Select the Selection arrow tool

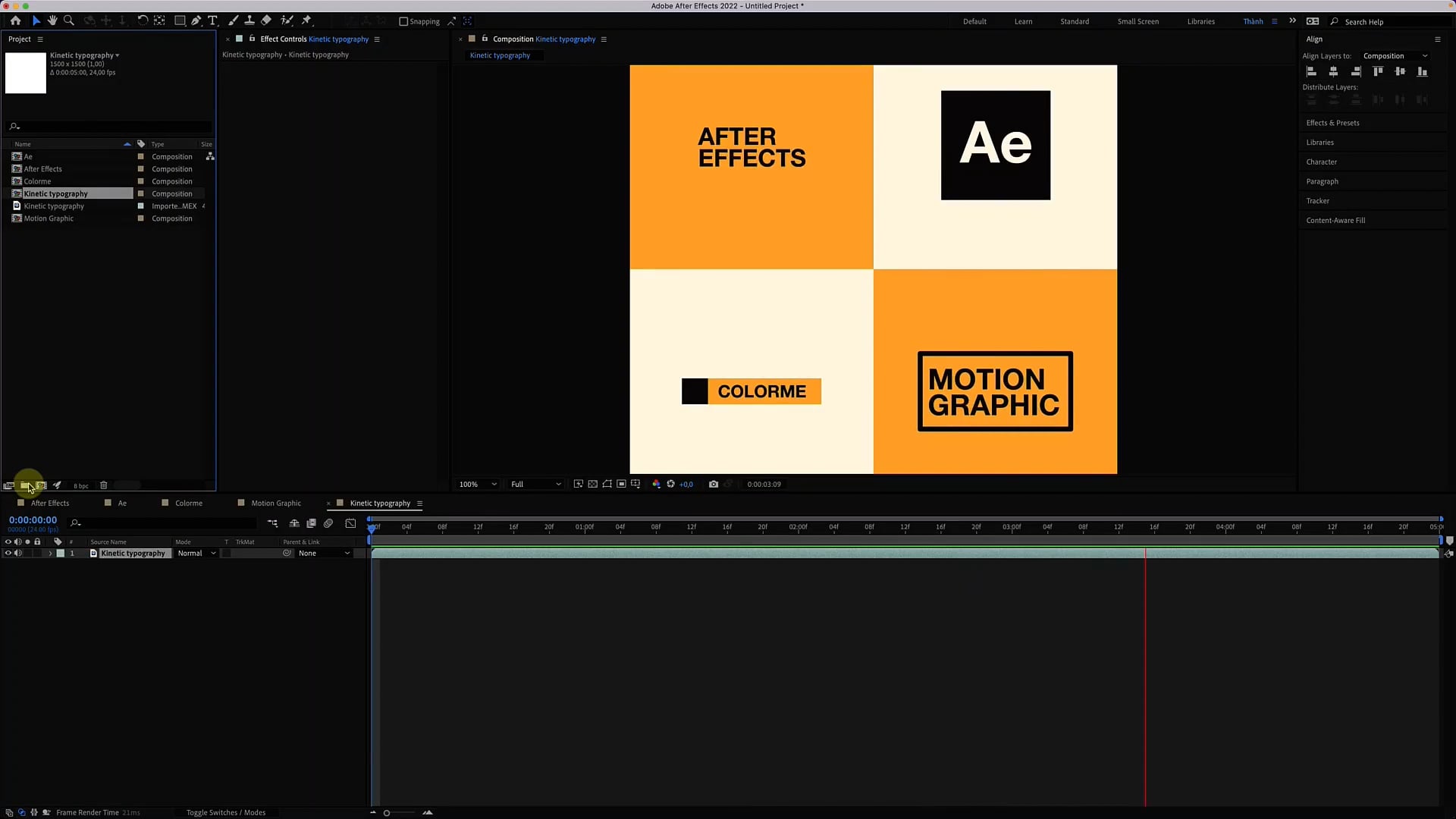[36, 20]
